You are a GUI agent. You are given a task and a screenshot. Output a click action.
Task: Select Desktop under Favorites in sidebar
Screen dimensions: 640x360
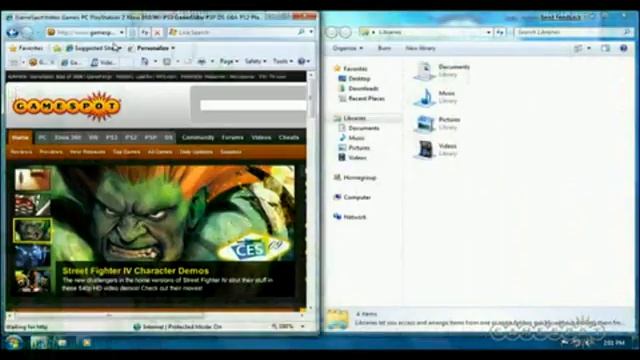[354, 78]
